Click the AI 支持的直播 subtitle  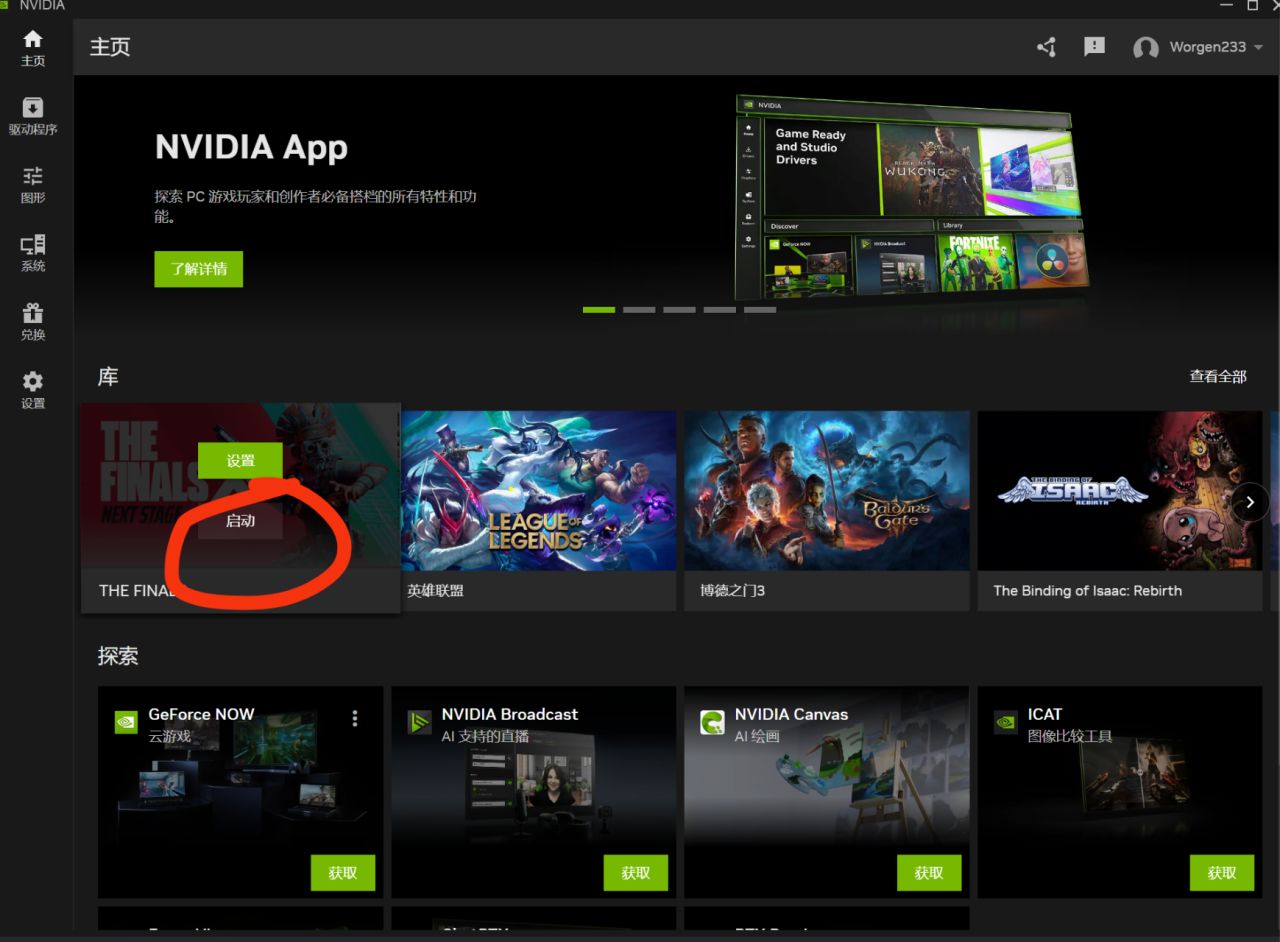coord(485,737)
